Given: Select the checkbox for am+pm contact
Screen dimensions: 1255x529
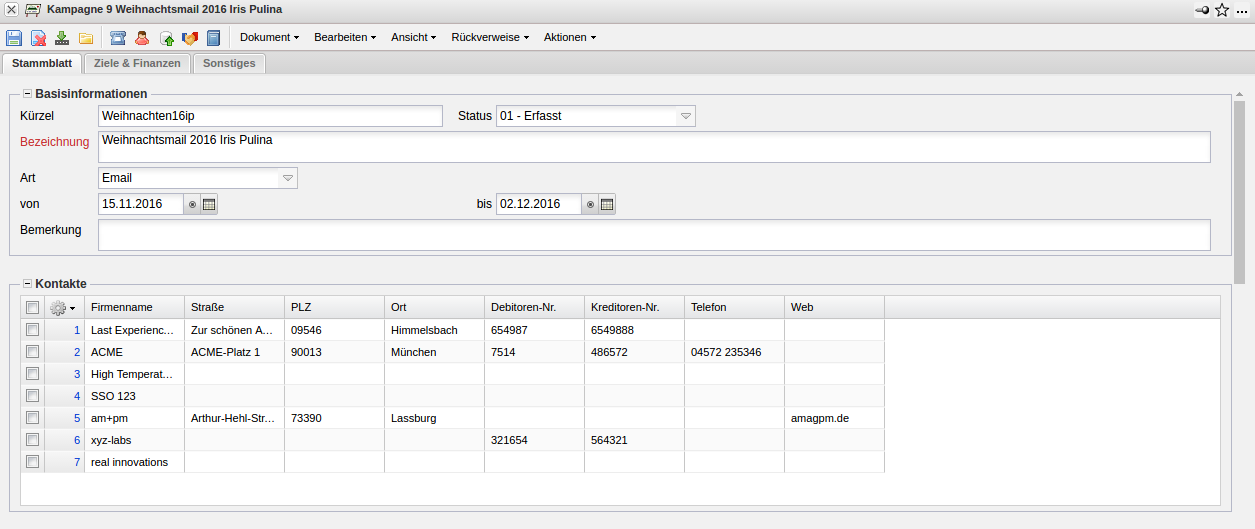Looking at the screenshot, I should [32, 417].
